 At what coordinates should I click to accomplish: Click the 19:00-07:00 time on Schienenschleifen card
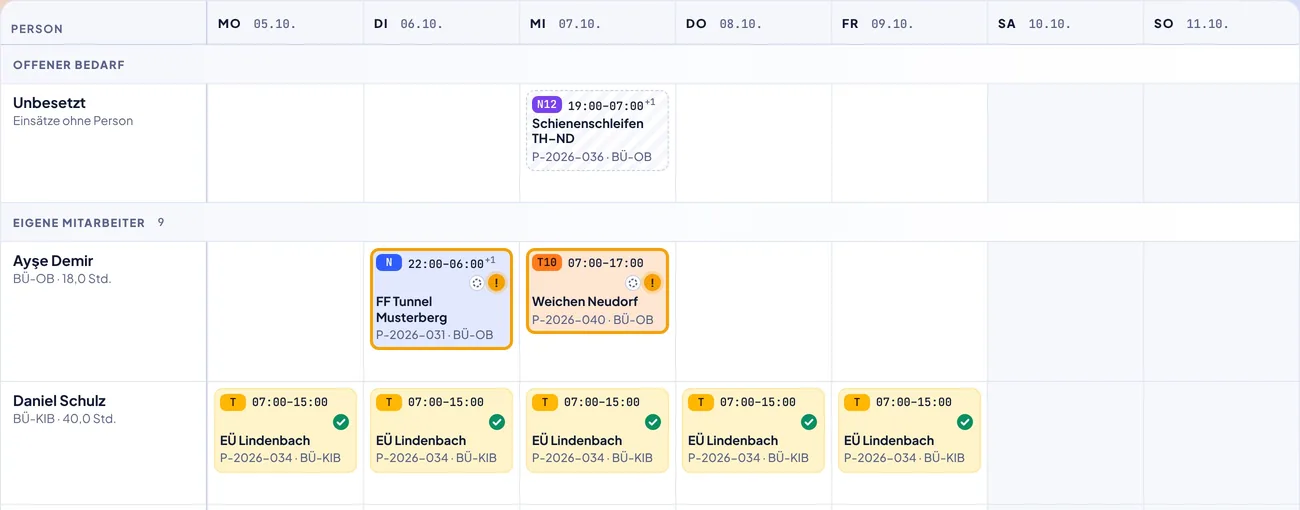point(605,105)
